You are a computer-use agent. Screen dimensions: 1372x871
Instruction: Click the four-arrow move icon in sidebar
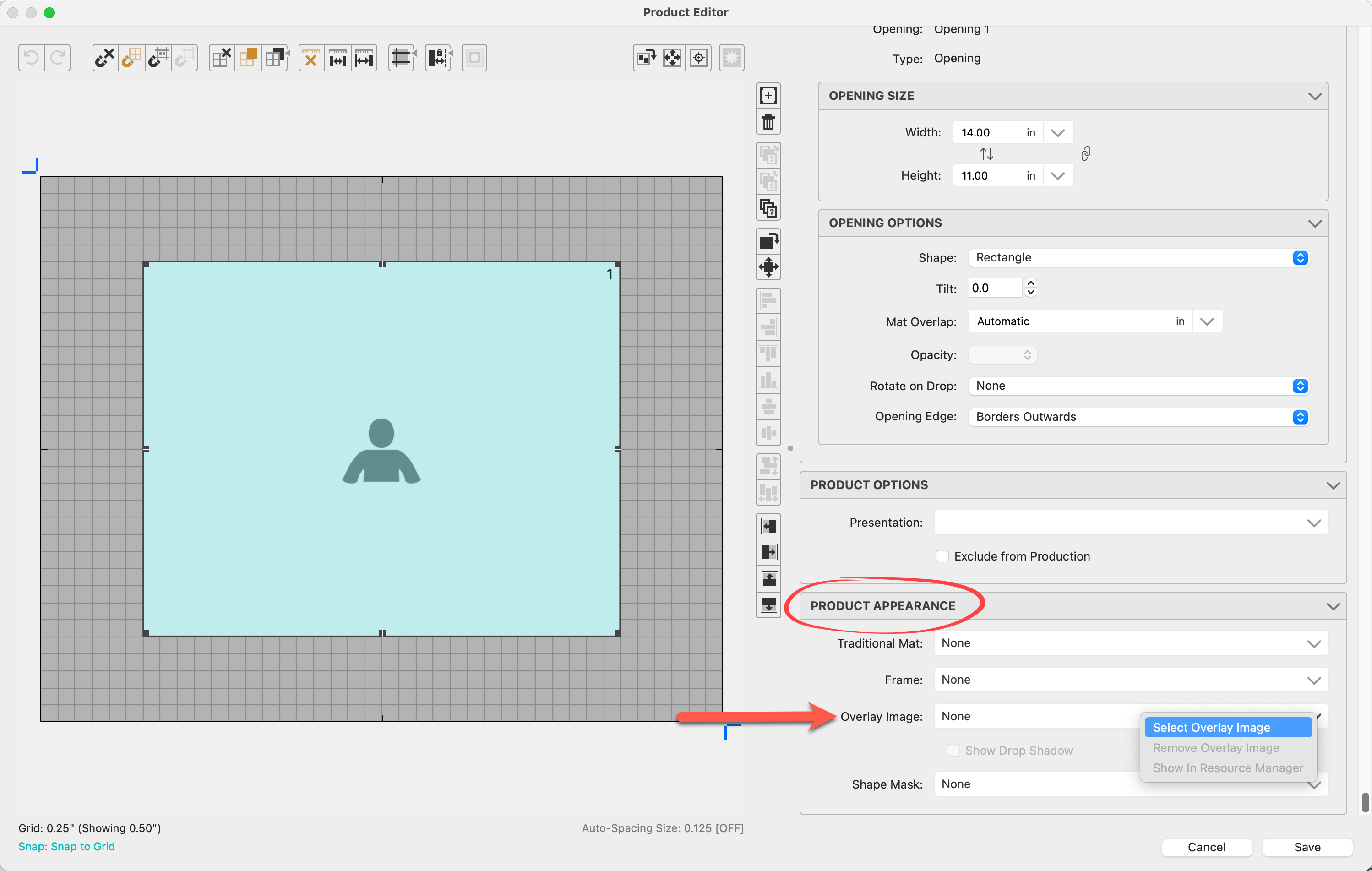click(x=768, y=267)
